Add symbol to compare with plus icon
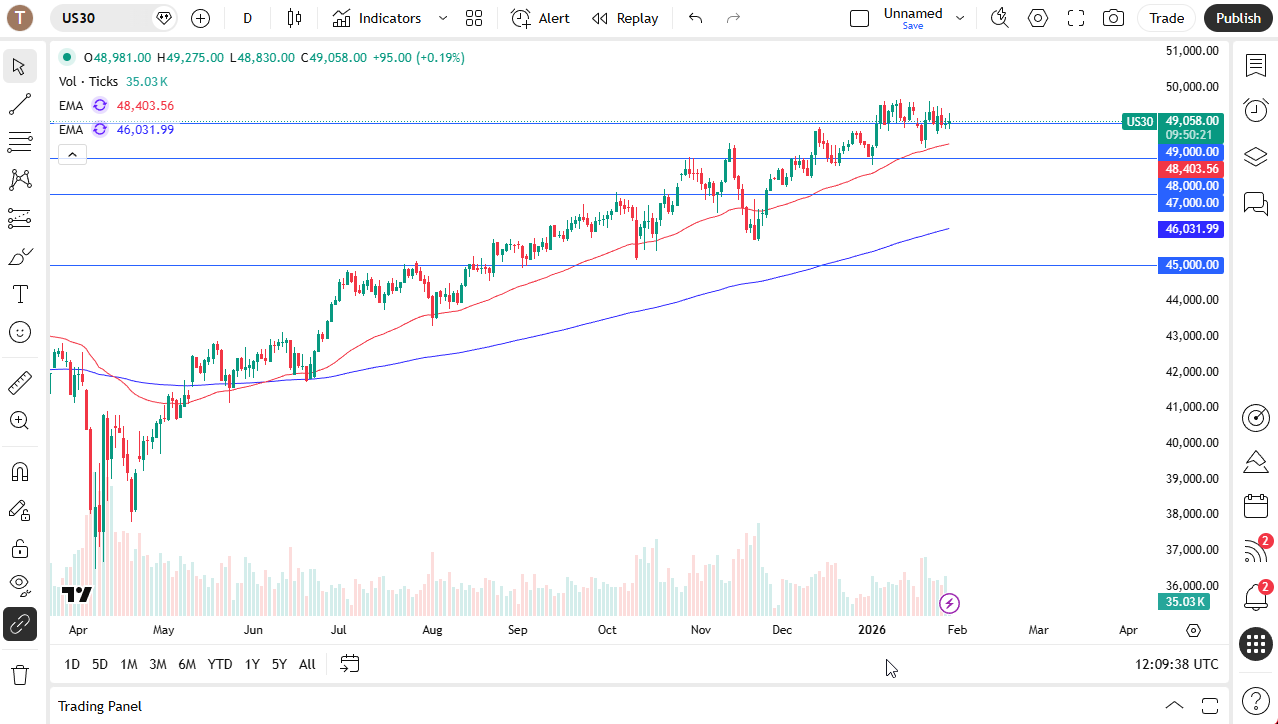This screenshot has width=1278, height=724. 200,18
